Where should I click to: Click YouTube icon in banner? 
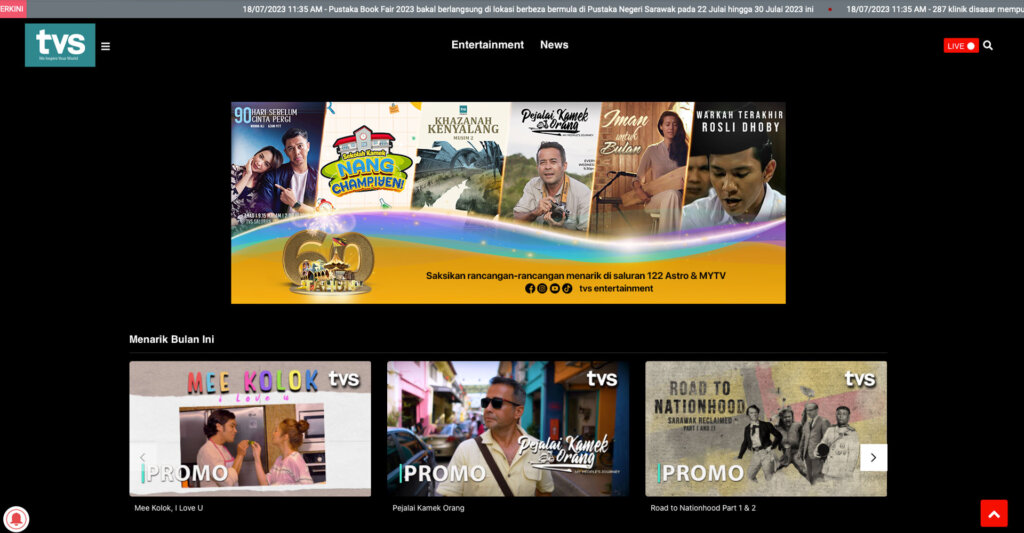(554, 288)
